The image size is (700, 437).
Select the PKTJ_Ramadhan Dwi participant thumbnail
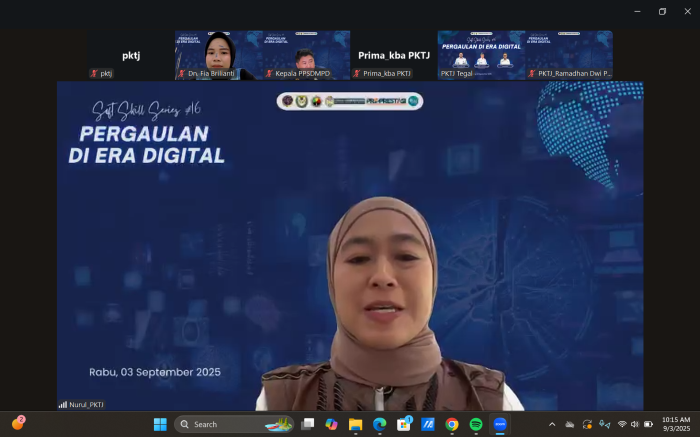click(569, 55)
